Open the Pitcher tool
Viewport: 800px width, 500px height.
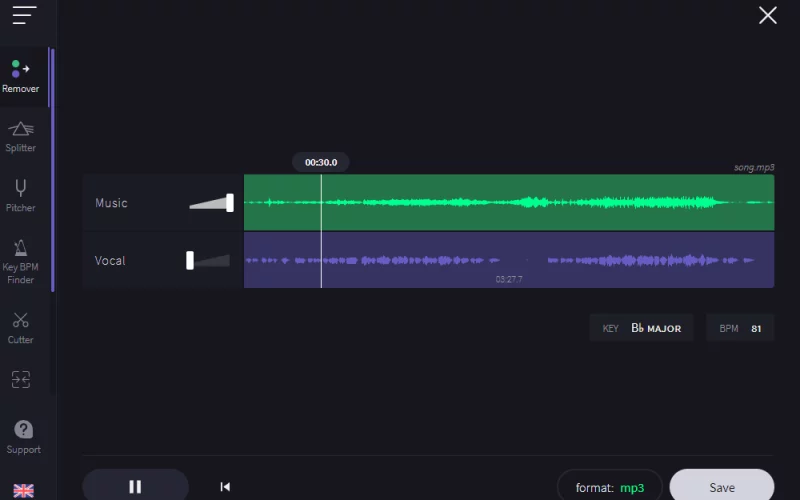coord(20,196)
